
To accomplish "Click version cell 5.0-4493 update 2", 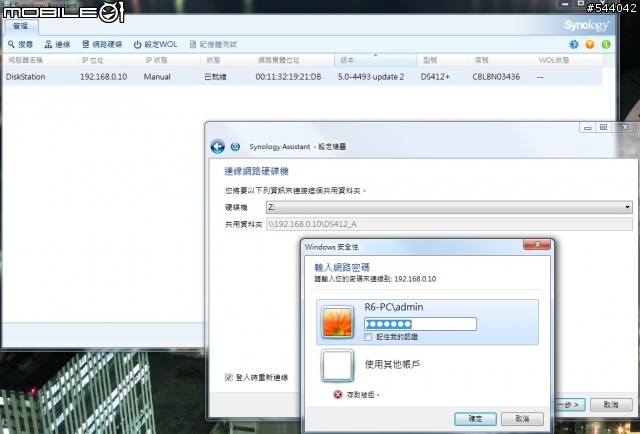I will coord(371,77).
